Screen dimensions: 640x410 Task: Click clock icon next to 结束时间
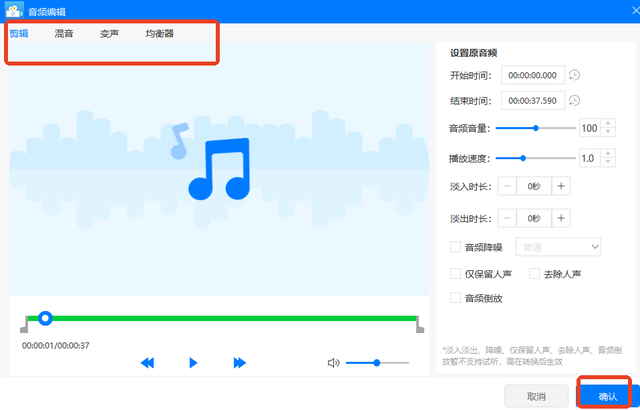coord(574,100)
